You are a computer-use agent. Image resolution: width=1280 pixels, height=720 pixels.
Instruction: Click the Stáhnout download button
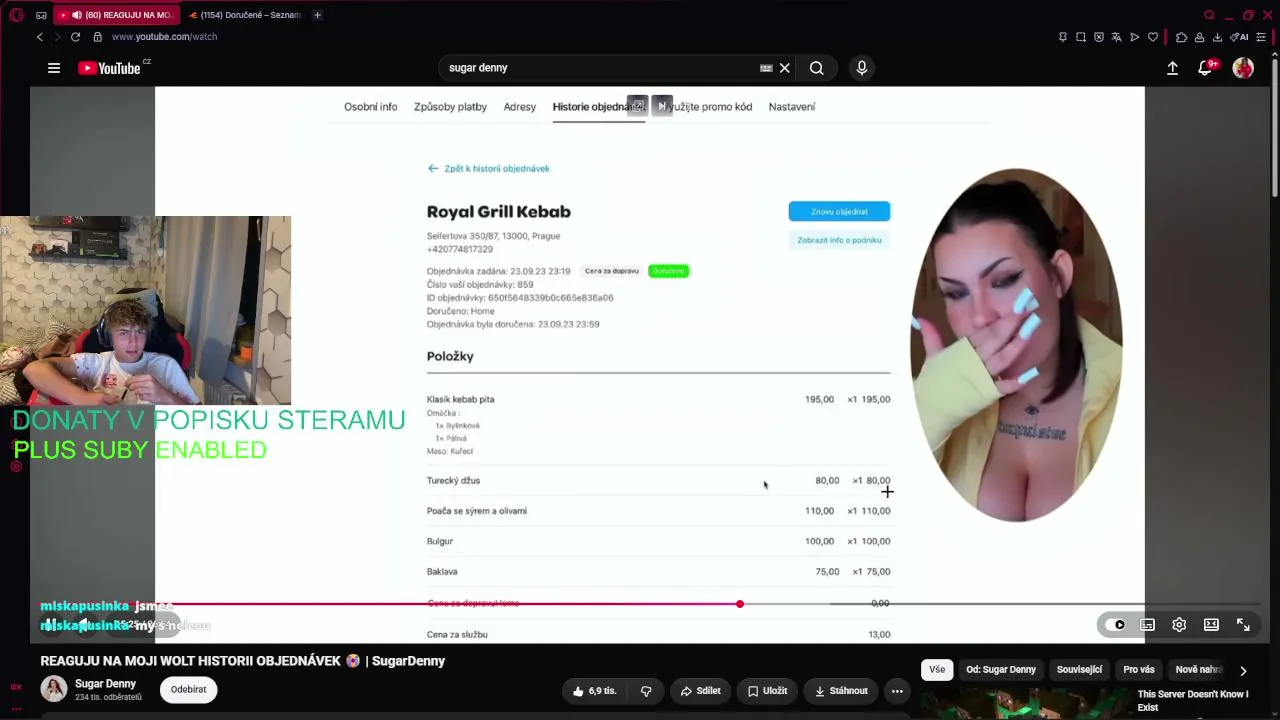pyautogui.click(x=841, y=691)
